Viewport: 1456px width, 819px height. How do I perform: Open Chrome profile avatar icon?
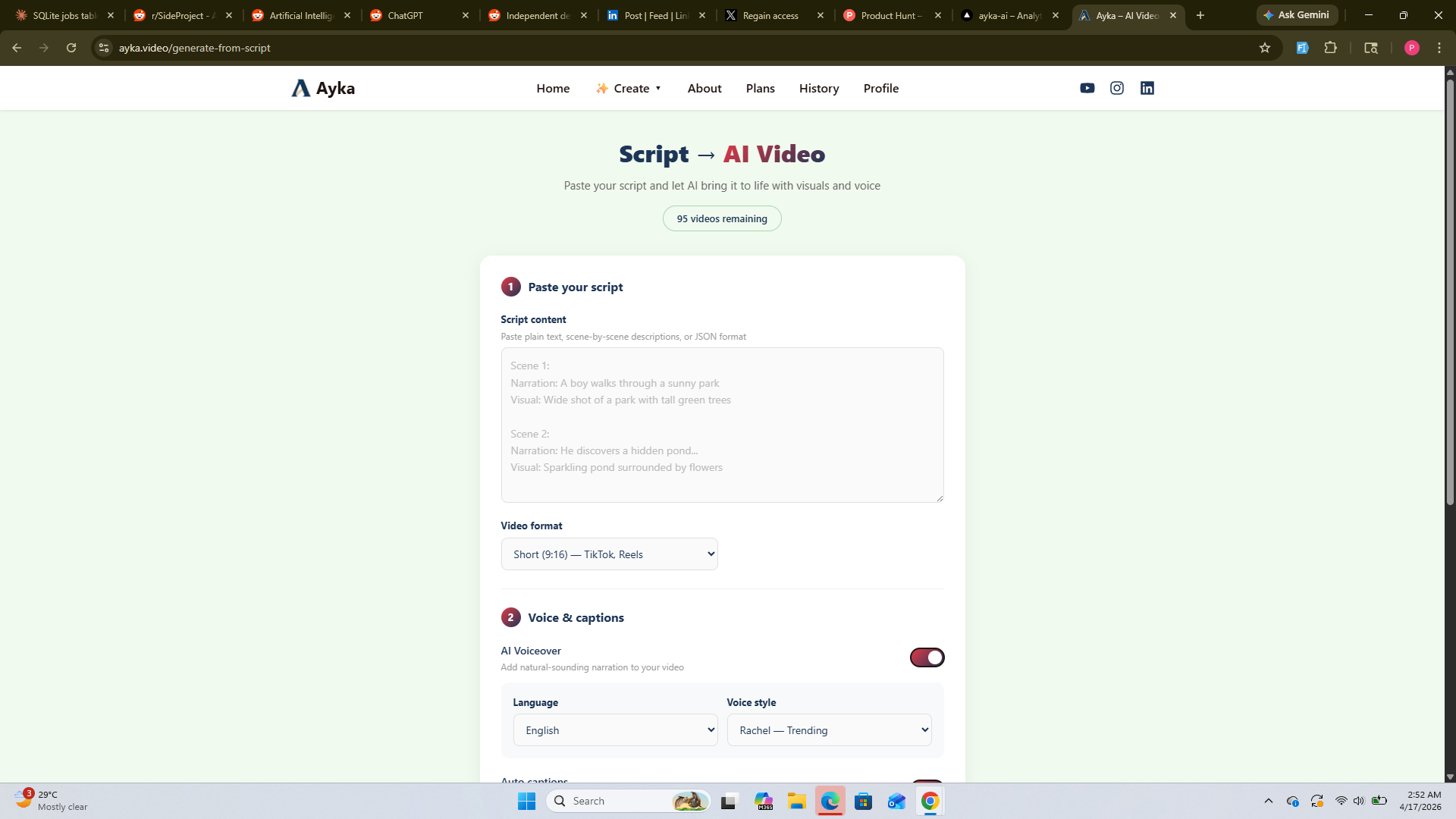pyautogui.click(x=1411, y=48)
